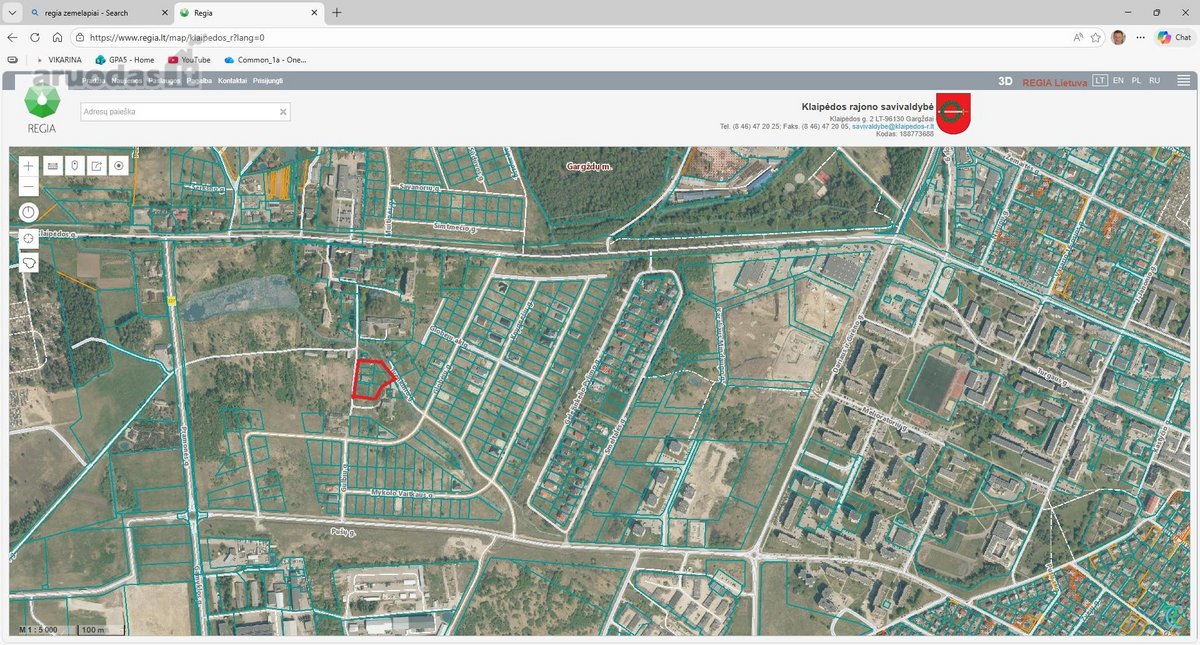Click the savivaldybe@klaipedos-r.lt email link

coord(893,127)
